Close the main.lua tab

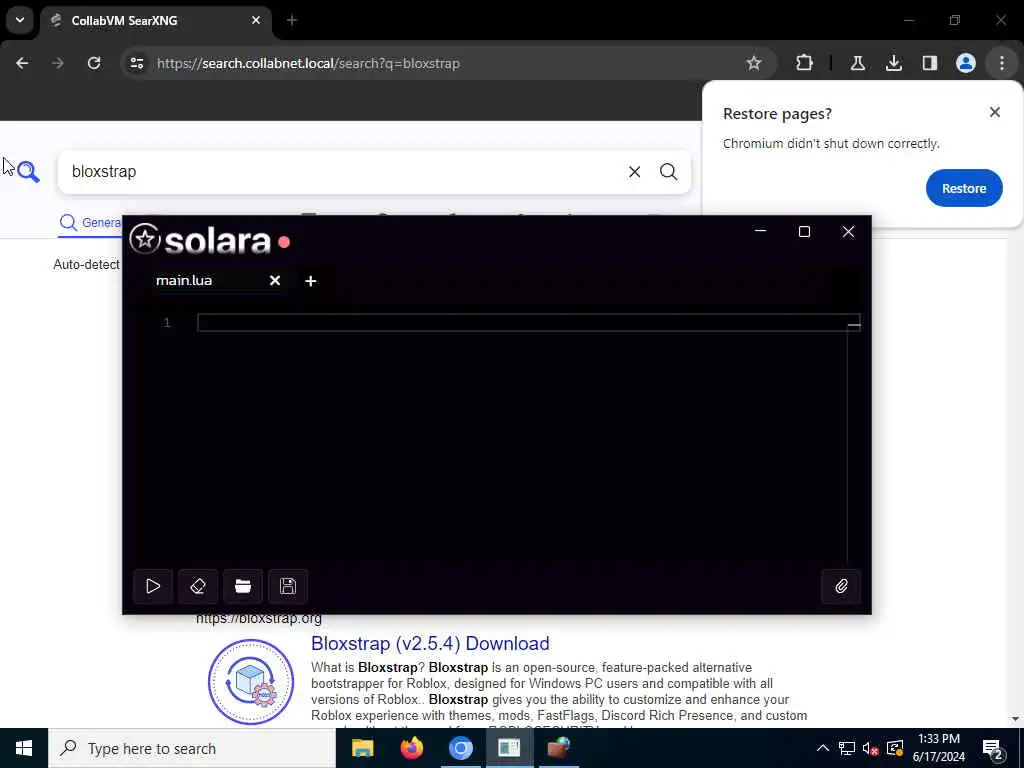coord(275,280)
